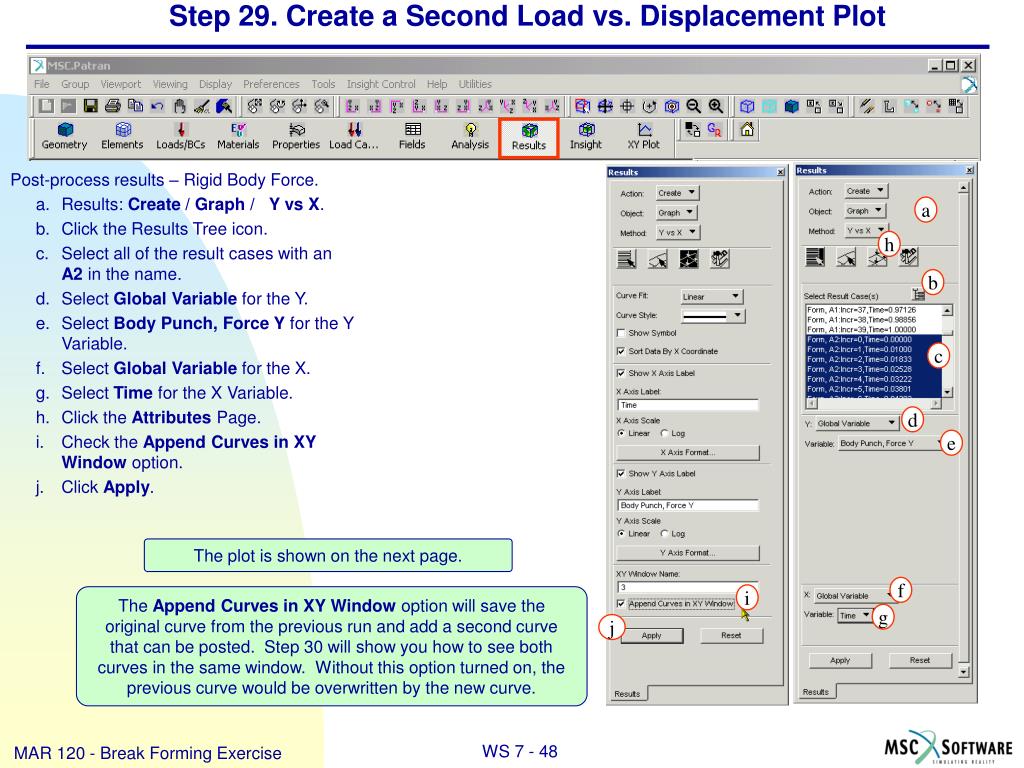Click the Undo arrow toolbar icon
Screen dimensions: 1024x768
(x=157, y=106)
